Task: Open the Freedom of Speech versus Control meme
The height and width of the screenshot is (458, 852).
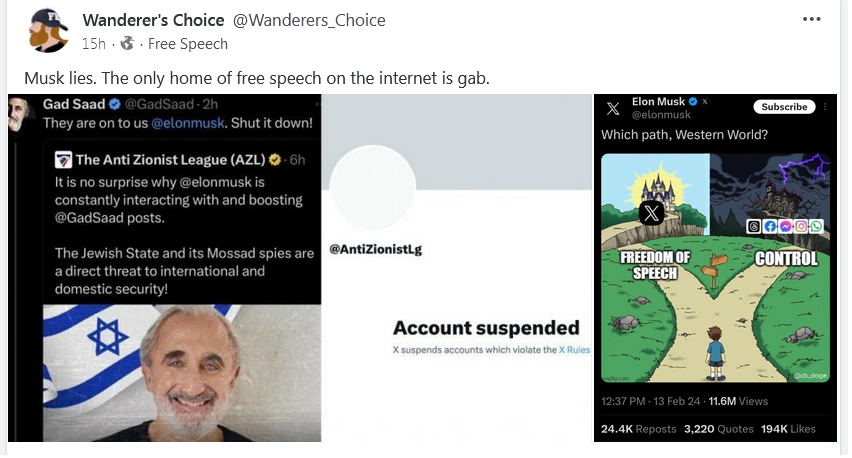Action: [715, 268]
